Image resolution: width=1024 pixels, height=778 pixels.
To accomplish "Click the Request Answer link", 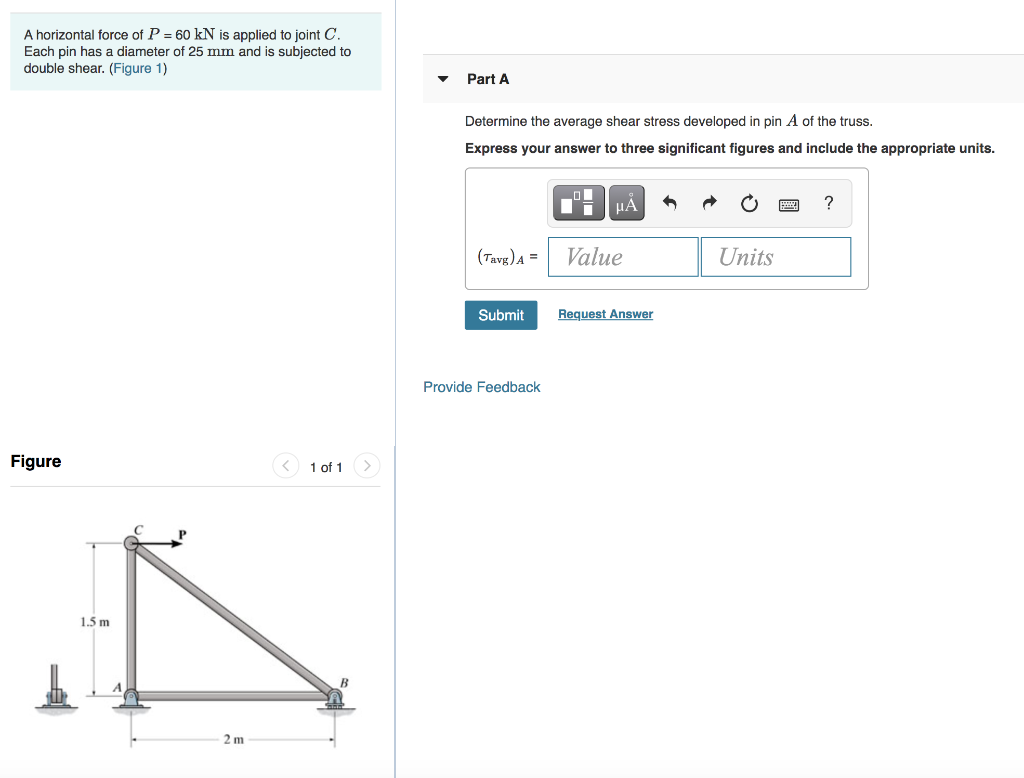I will [x=604, y=314].
